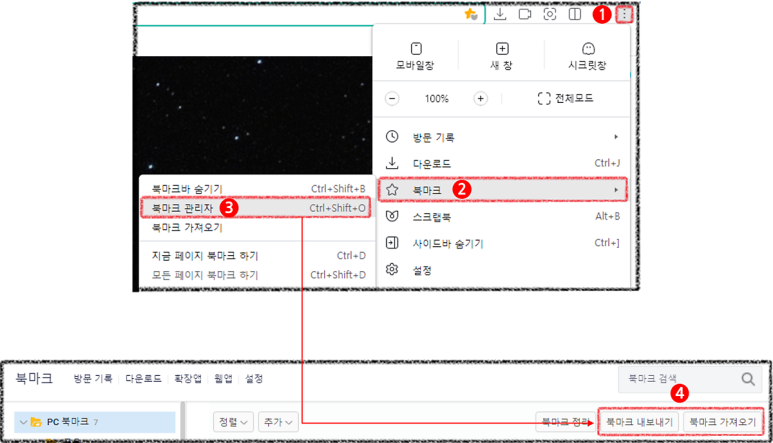Select 스크랩북 menu entry
This screenshot has height=443, width=773.
click(x=502, y=216)
